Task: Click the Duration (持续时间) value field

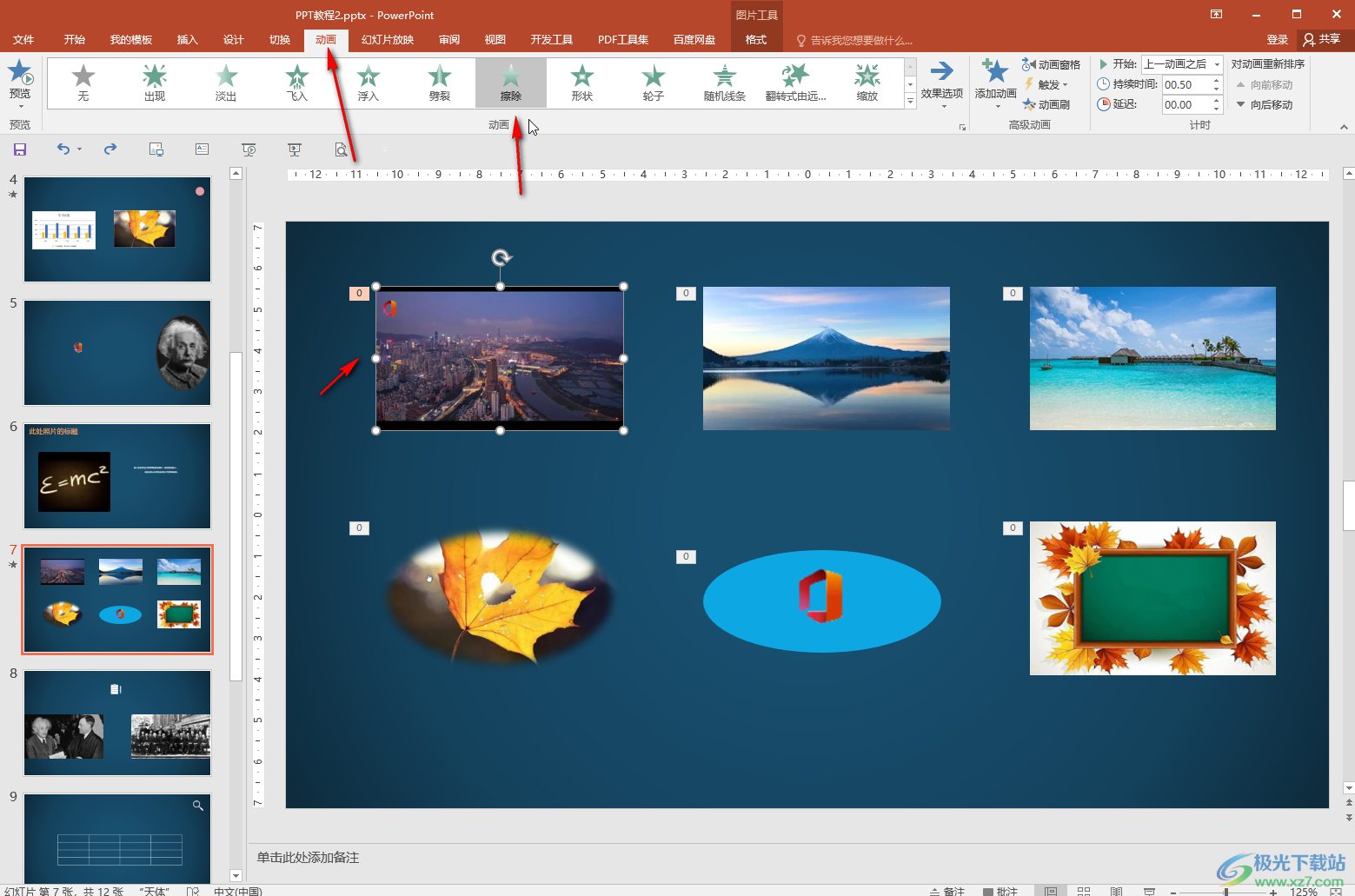Action: coord(1186,84)
